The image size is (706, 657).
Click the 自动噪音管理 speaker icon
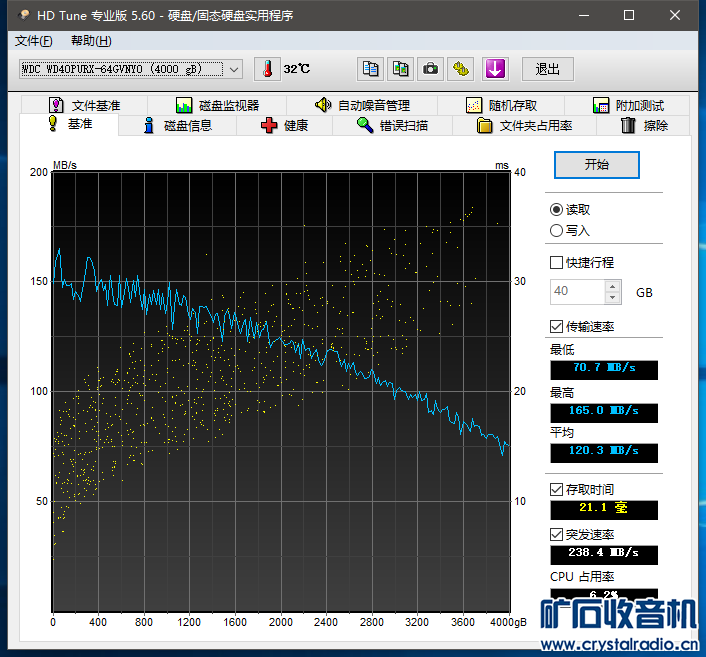pos(323,105)
